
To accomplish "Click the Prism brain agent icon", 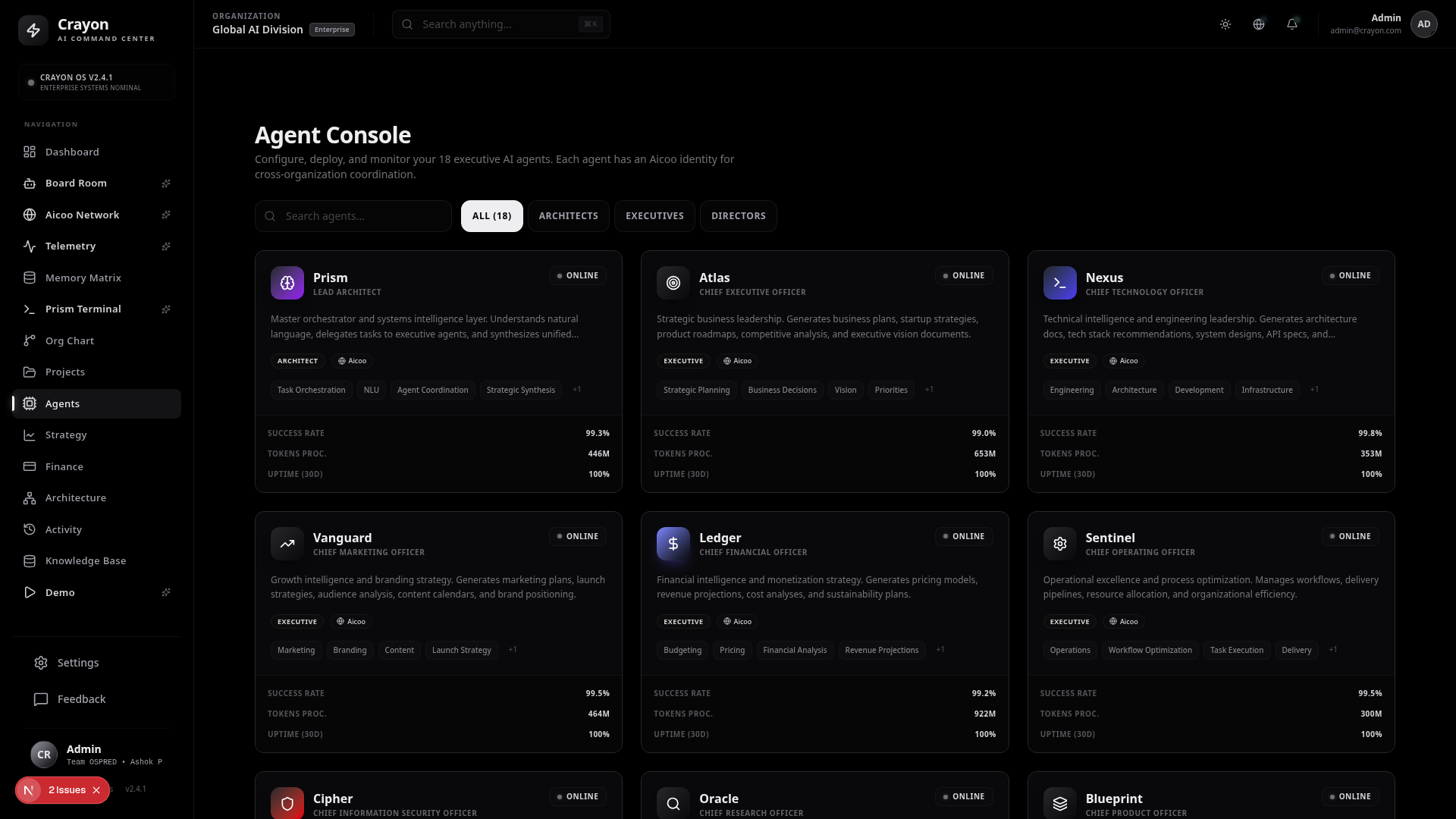I will (x=287, y=283).
